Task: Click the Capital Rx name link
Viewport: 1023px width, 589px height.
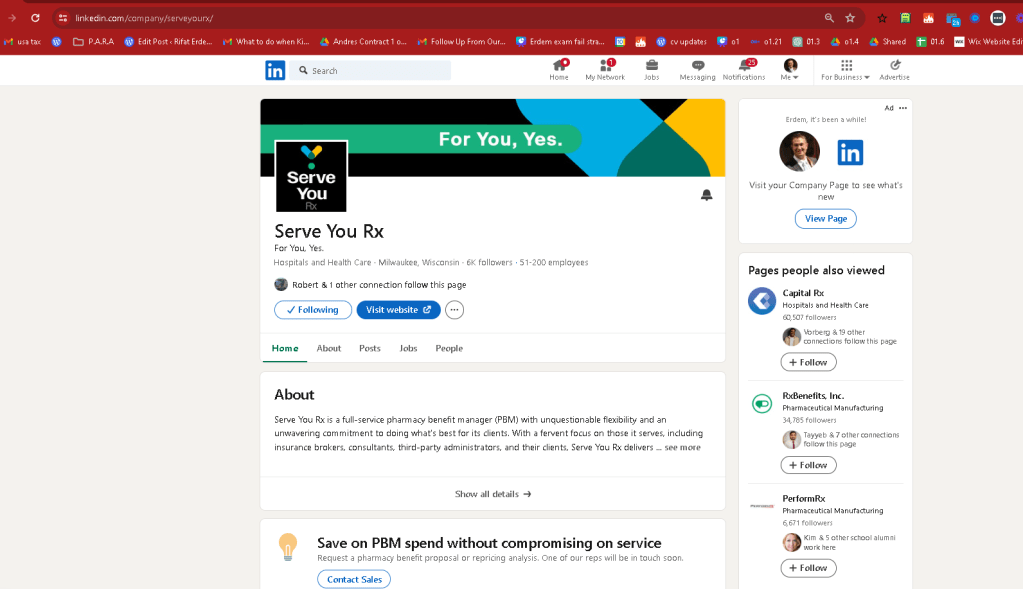Action: click(x=803, y=293)
